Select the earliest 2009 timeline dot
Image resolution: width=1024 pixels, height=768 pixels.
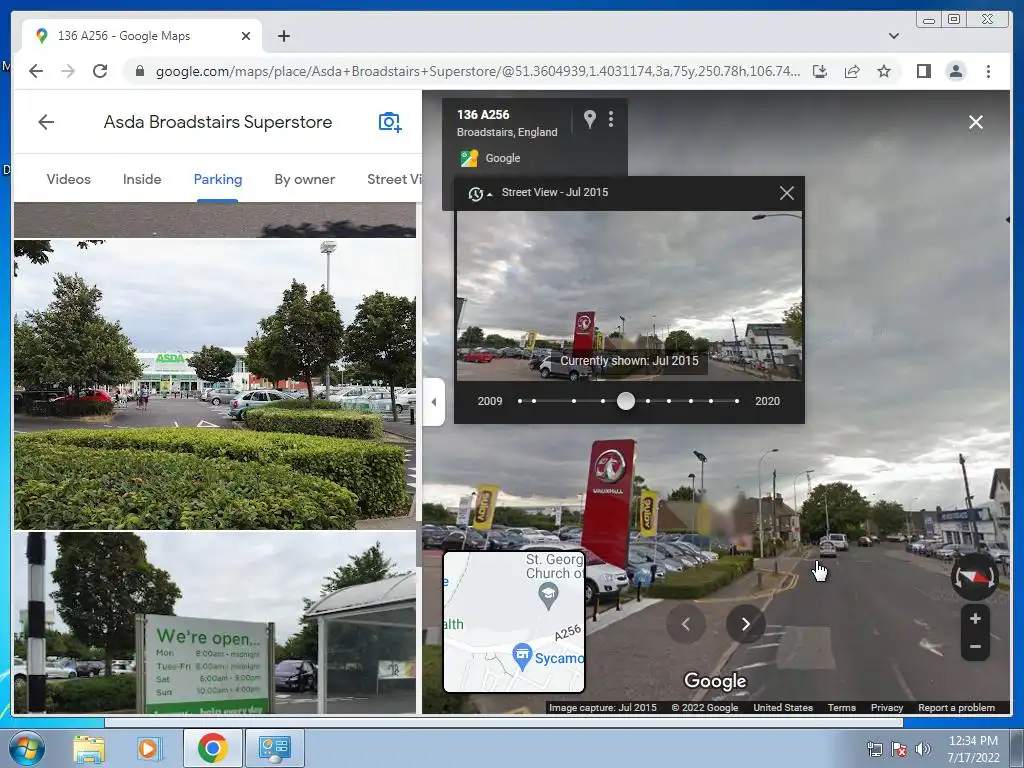[520, 401]
